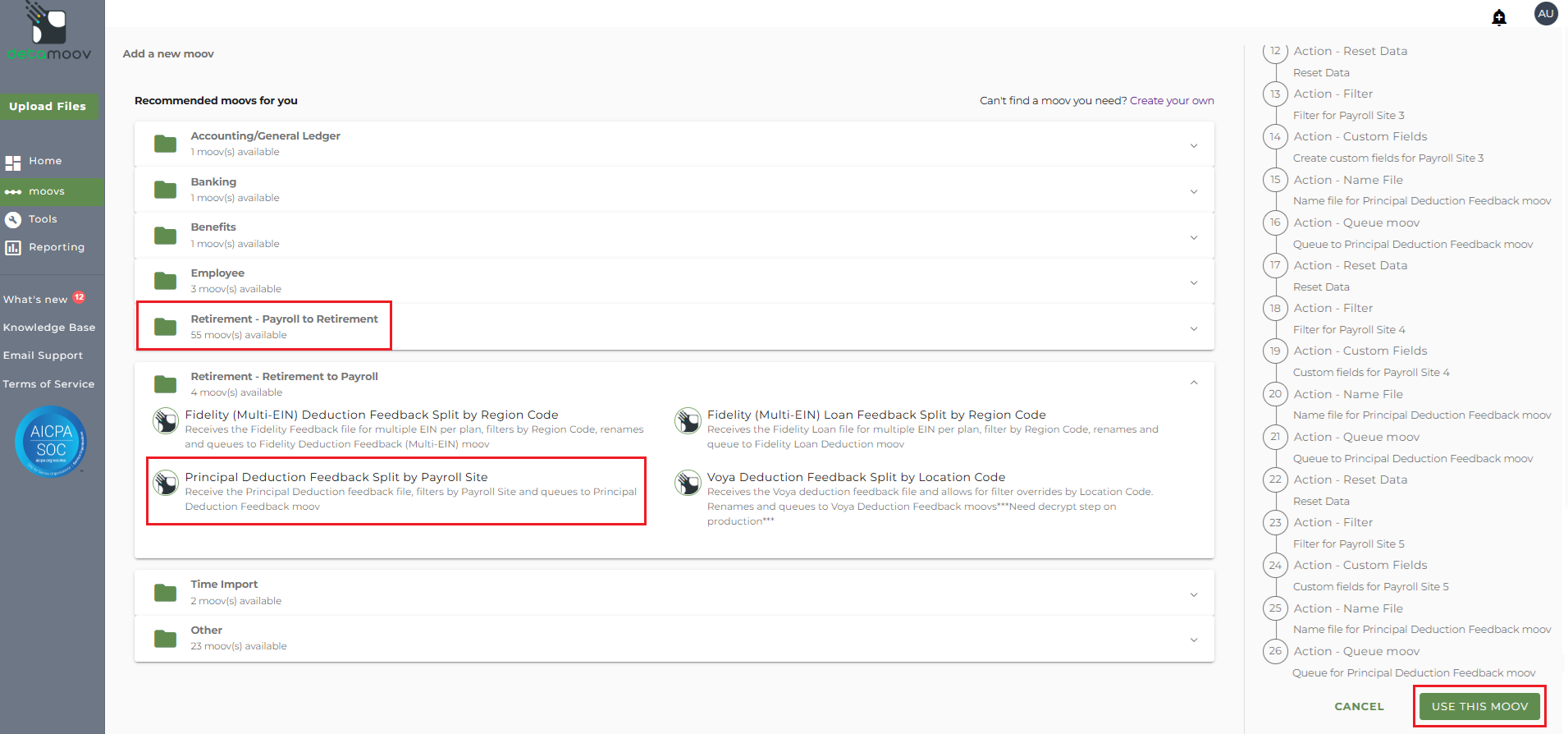Click step 12 circle Reset Data
The image size is (1568, 734).
coord(1275,51)
